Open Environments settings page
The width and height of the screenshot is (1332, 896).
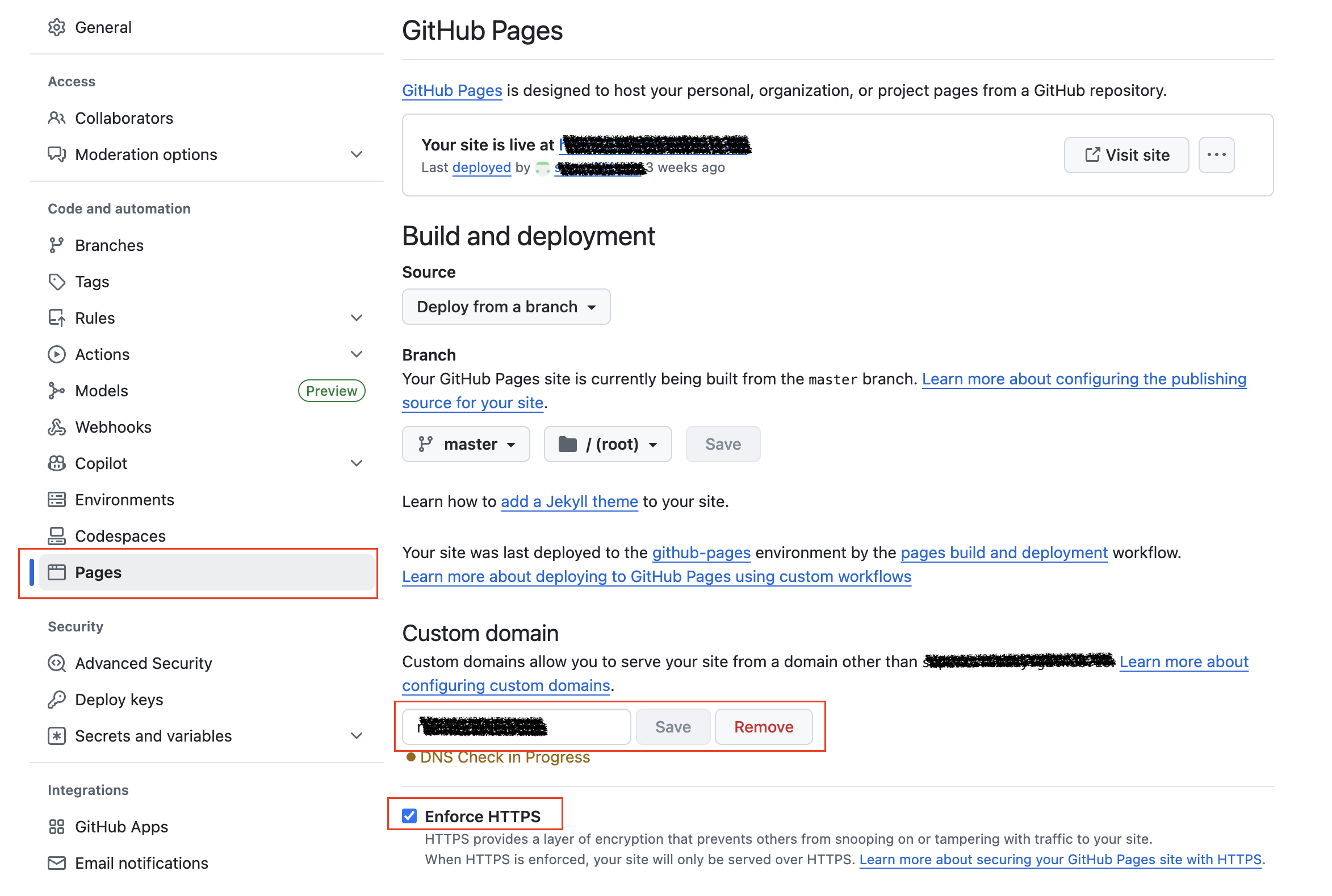[x=206, y=500]
